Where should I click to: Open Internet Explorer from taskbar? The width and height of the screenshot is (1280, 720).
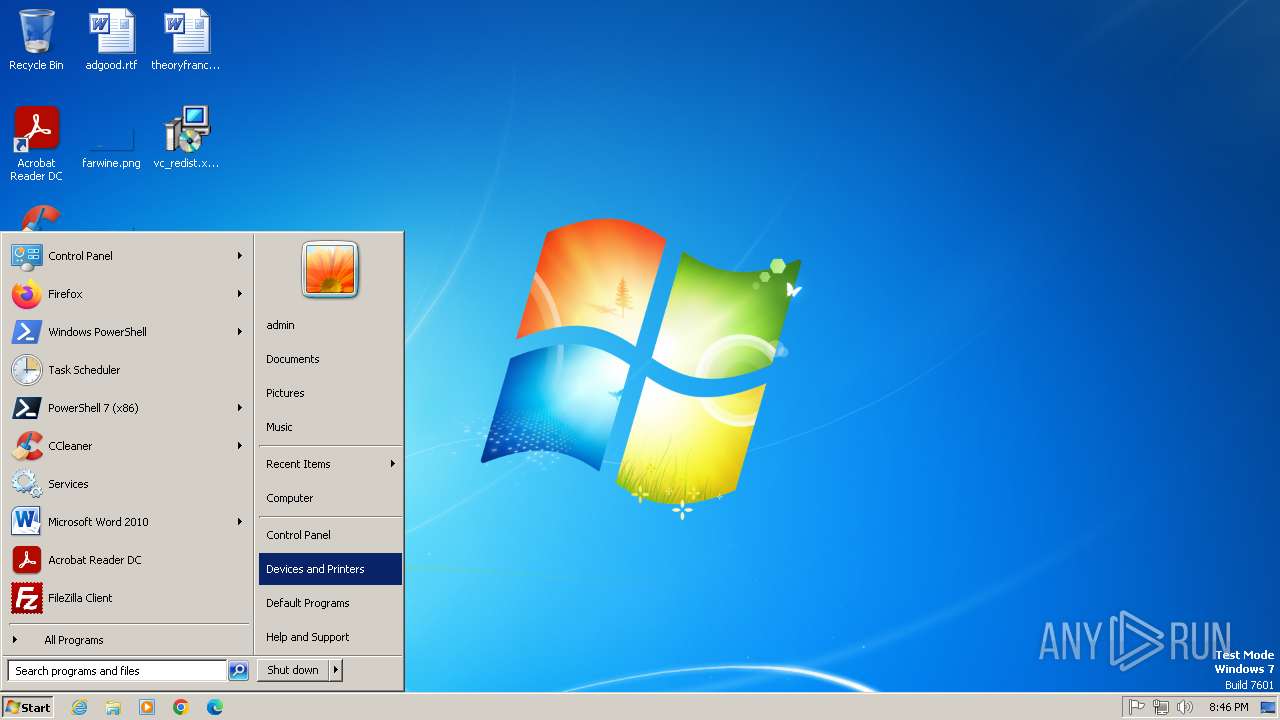pos(79,707)
